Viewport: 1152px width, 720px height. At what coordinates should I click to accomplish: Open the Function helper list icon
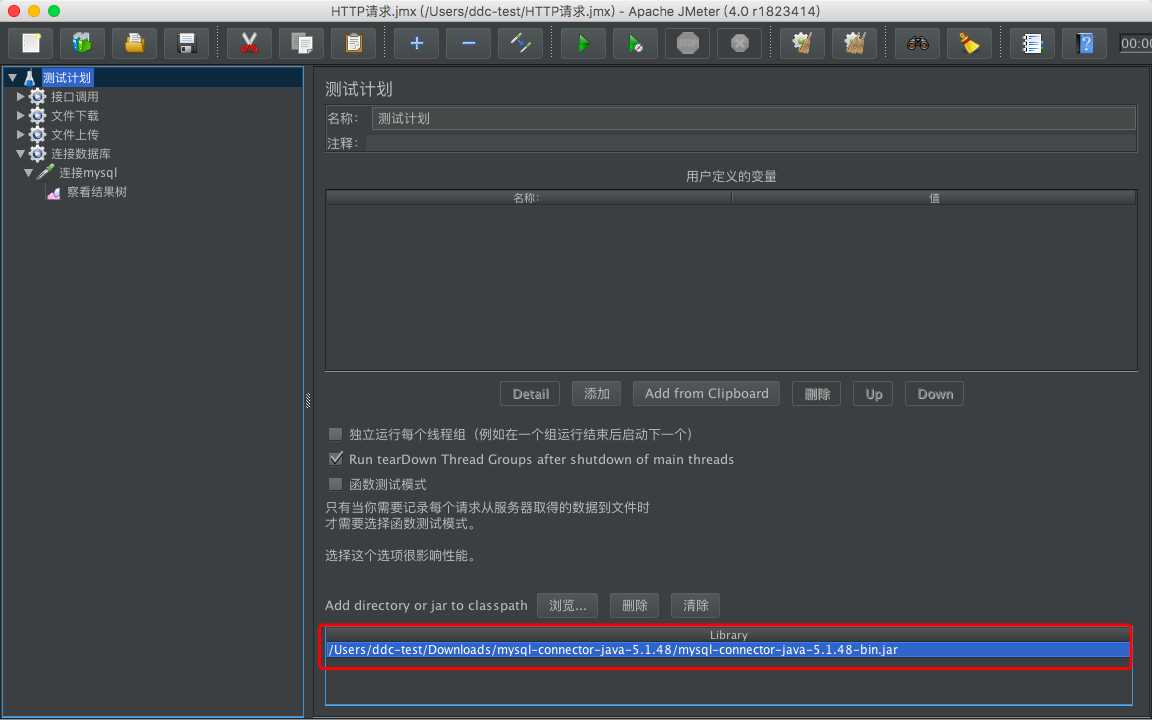point(1032,43)
